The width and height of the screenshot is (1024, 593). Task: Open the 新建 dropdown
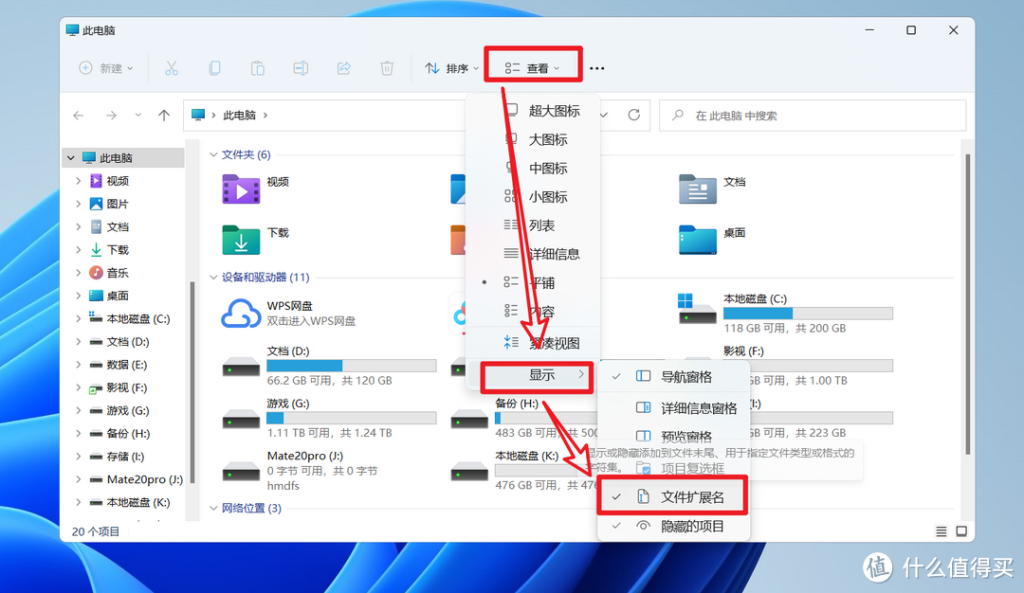coord(106,68)
